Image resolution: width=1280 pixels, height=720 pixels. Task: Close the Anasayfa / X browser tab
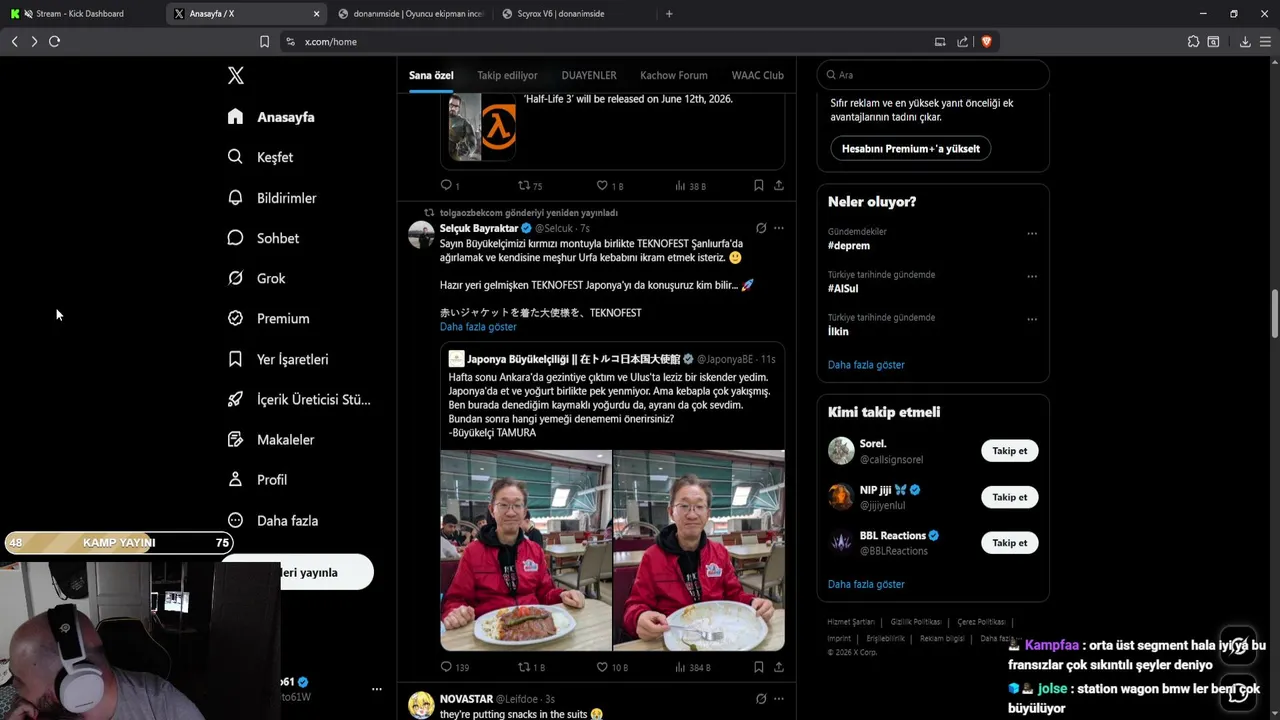[317, 14]
